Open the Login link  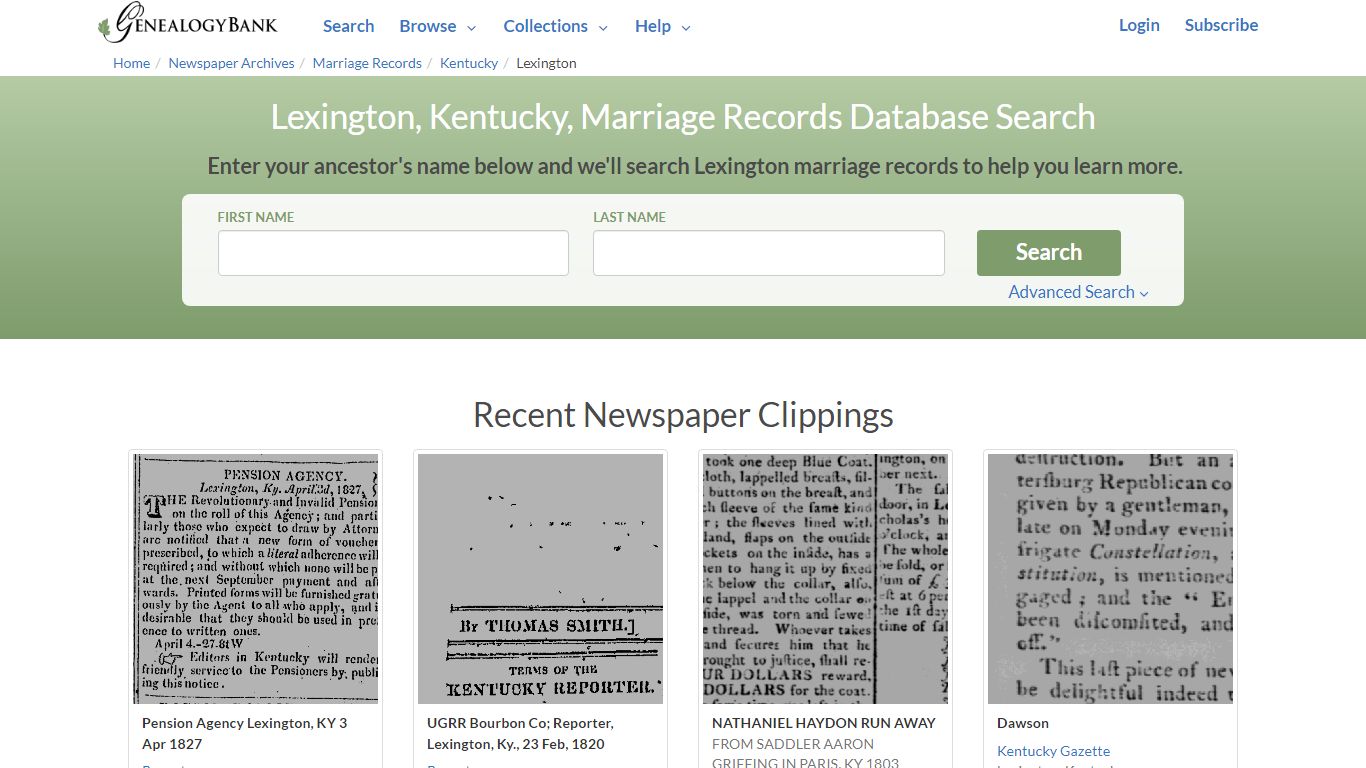coord(1139,25)
